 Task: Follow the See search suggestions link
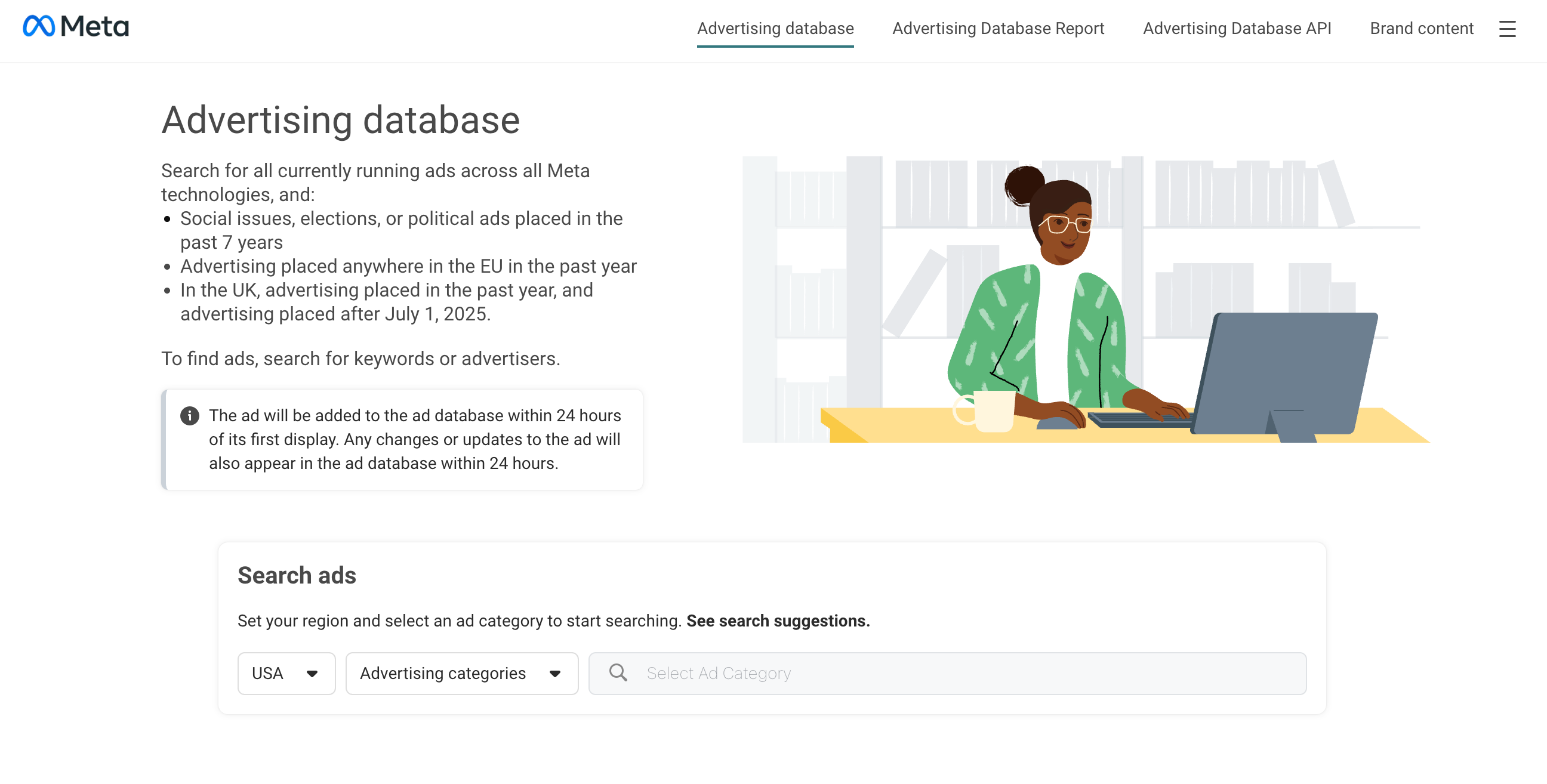click(x=778, y=621)
